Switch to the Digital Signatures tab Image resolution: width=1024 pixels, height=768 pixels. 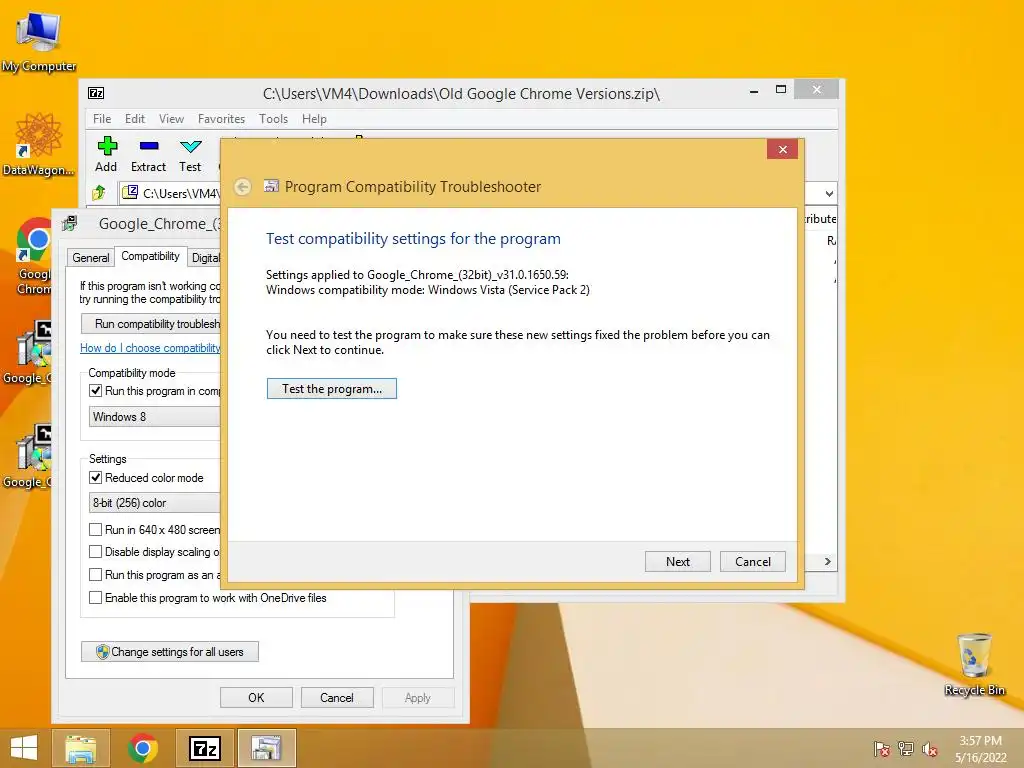tap(204, 258)
